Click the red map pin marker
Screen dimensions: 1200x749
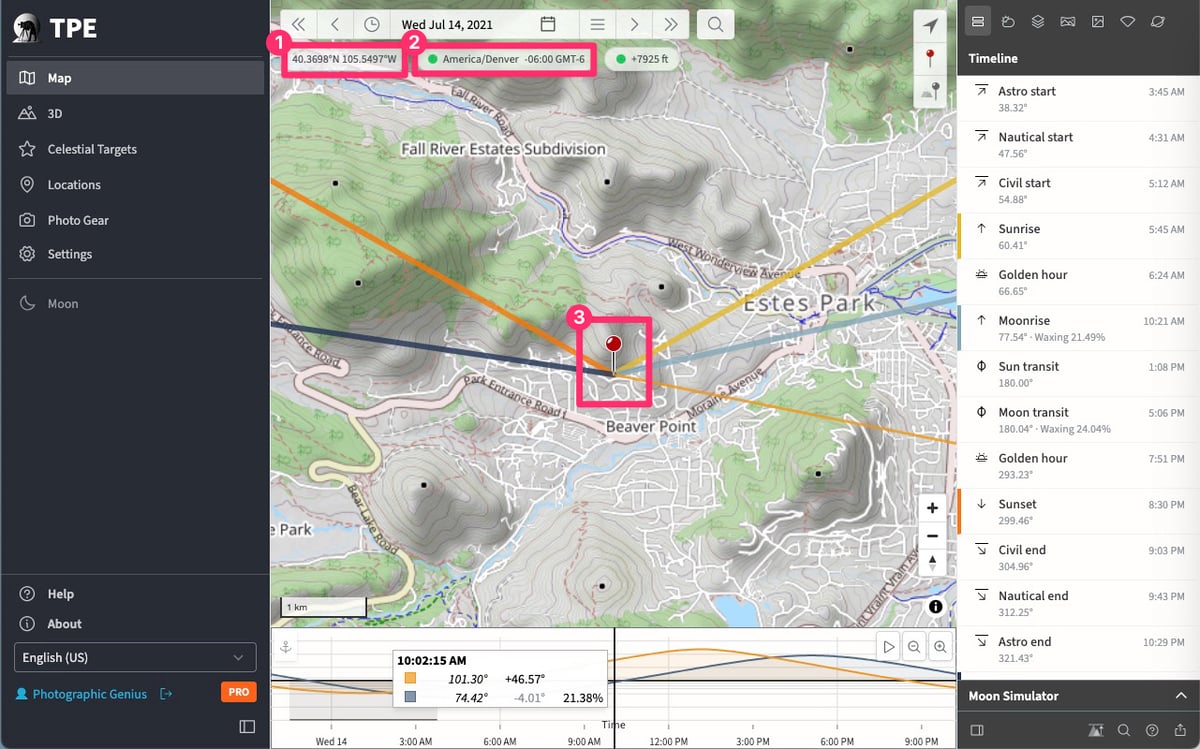click(x=614, y=353)
